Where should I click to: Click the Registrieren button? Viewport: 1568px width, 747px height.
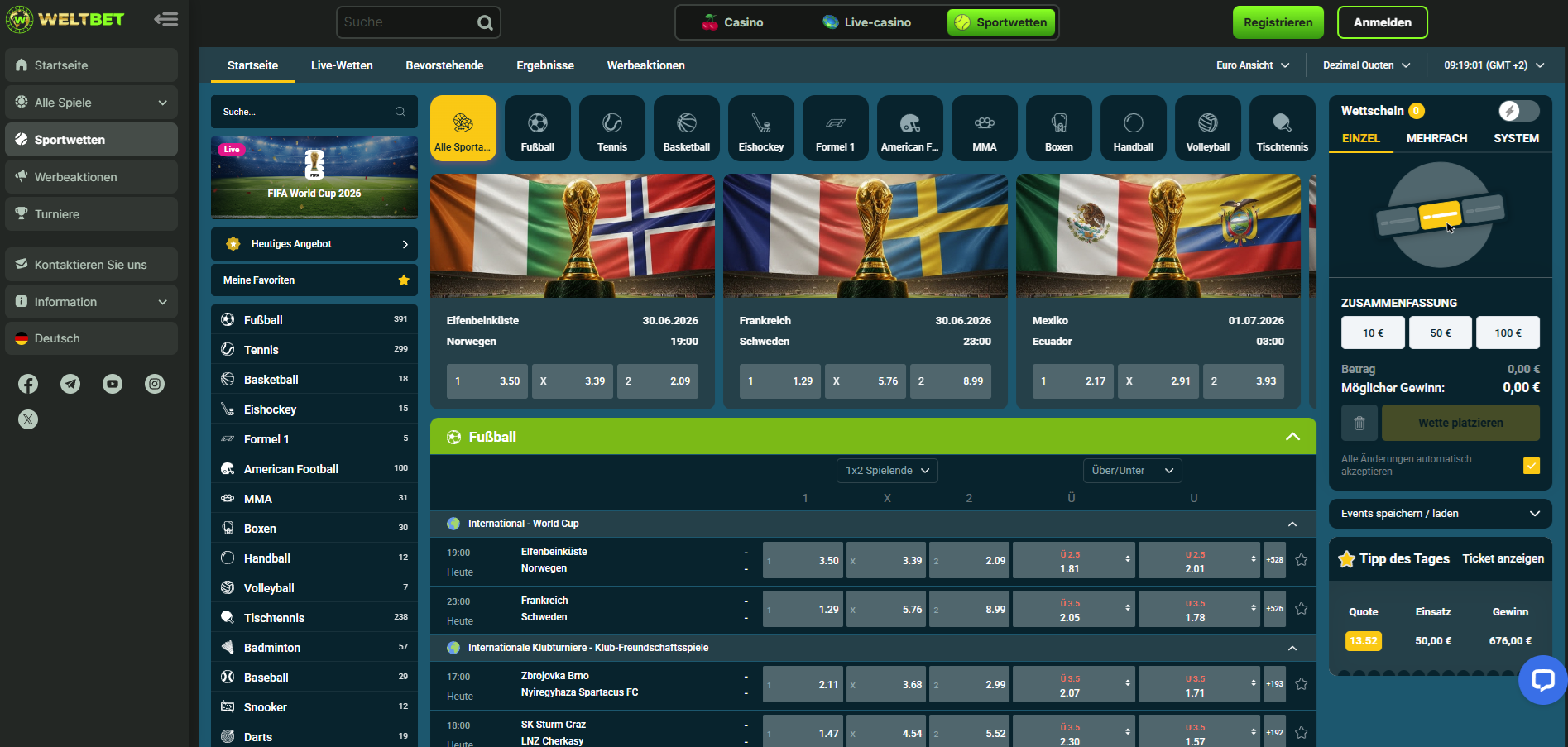pyautogui.click(x=1278, y=22)
